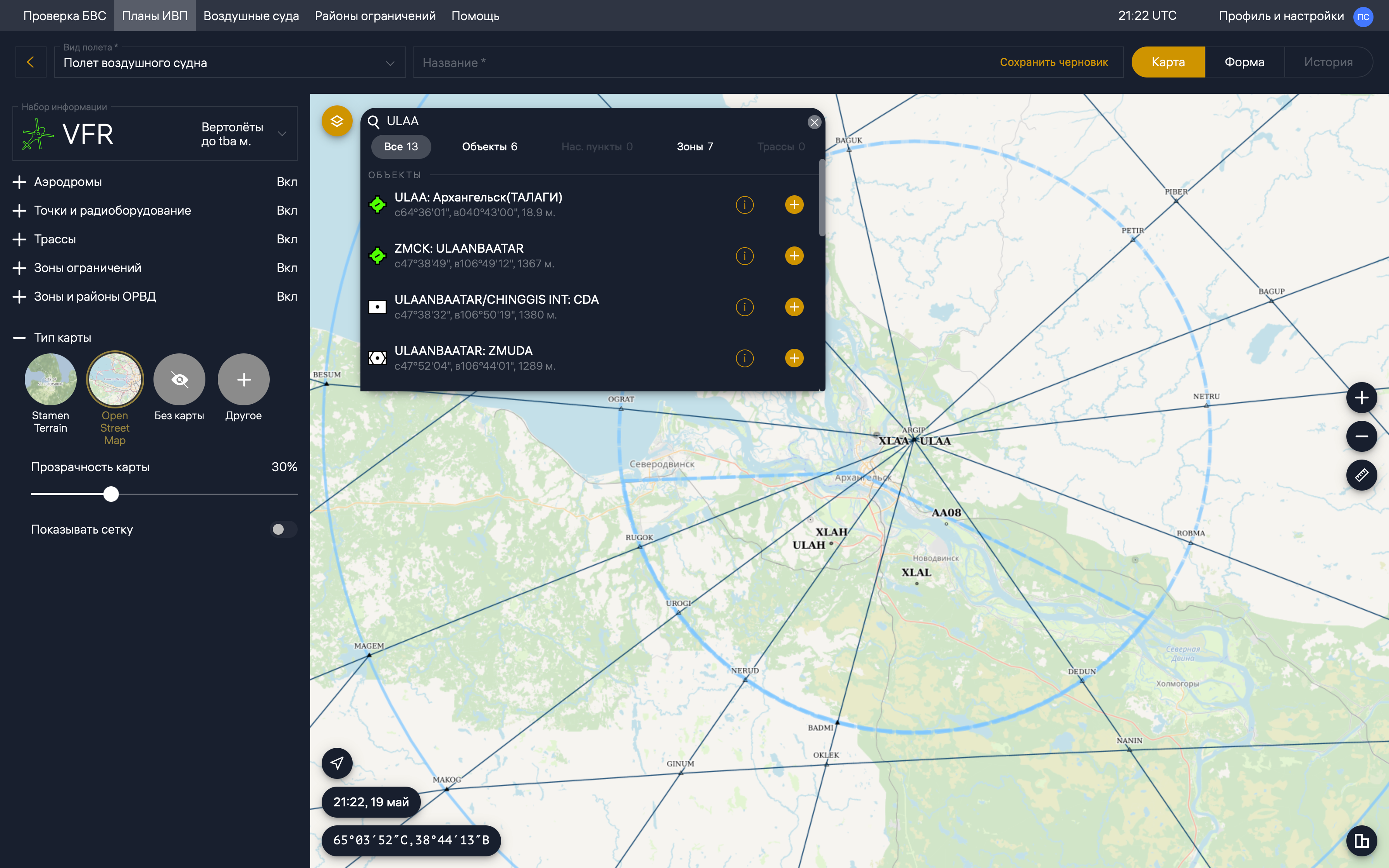Select Без карты map type
1389x868 pixels.
[179, 380]
